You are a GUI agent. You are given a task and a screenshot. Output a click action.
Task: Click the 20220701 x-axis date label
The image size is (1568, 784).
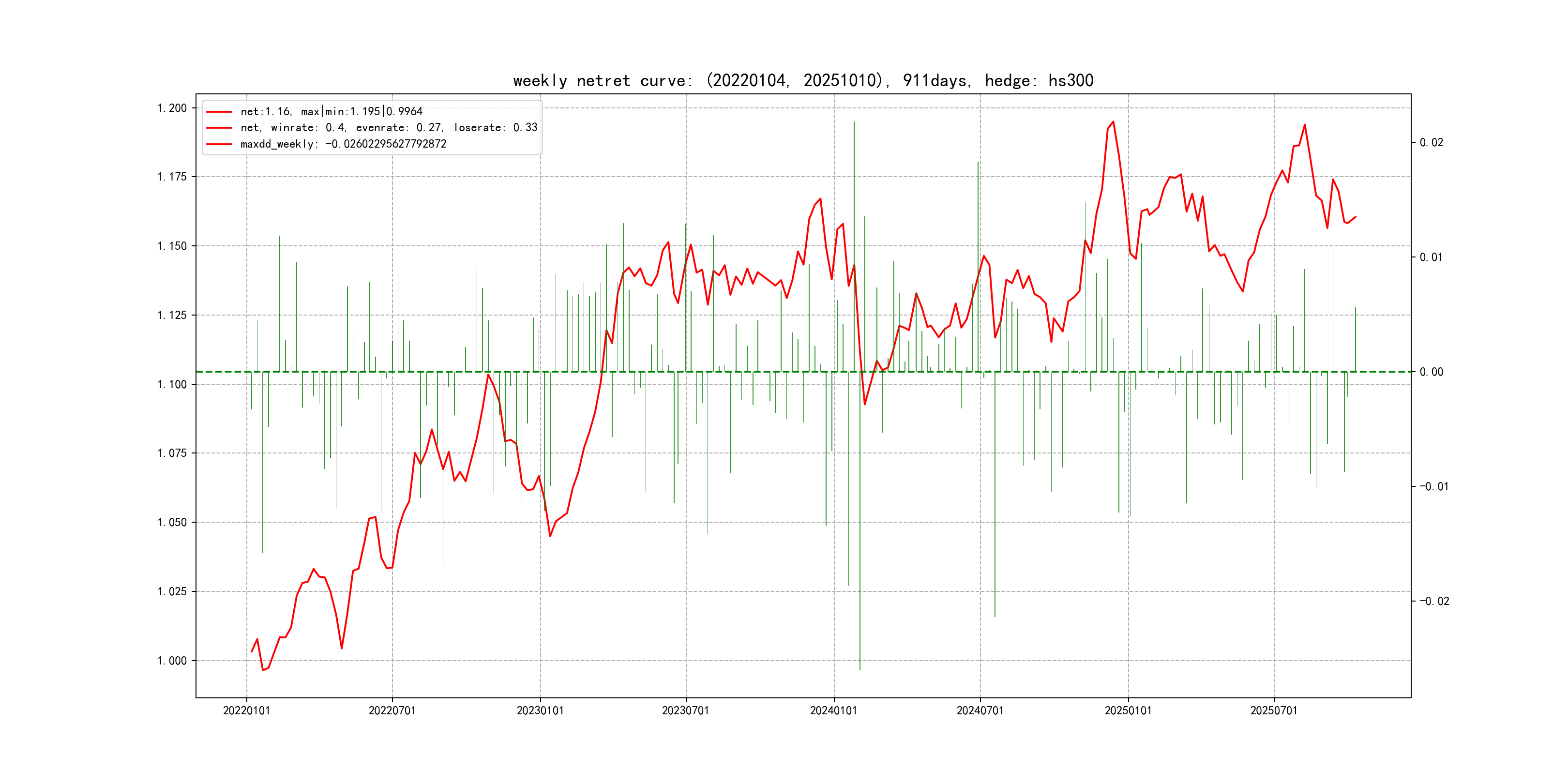point(392,710)
